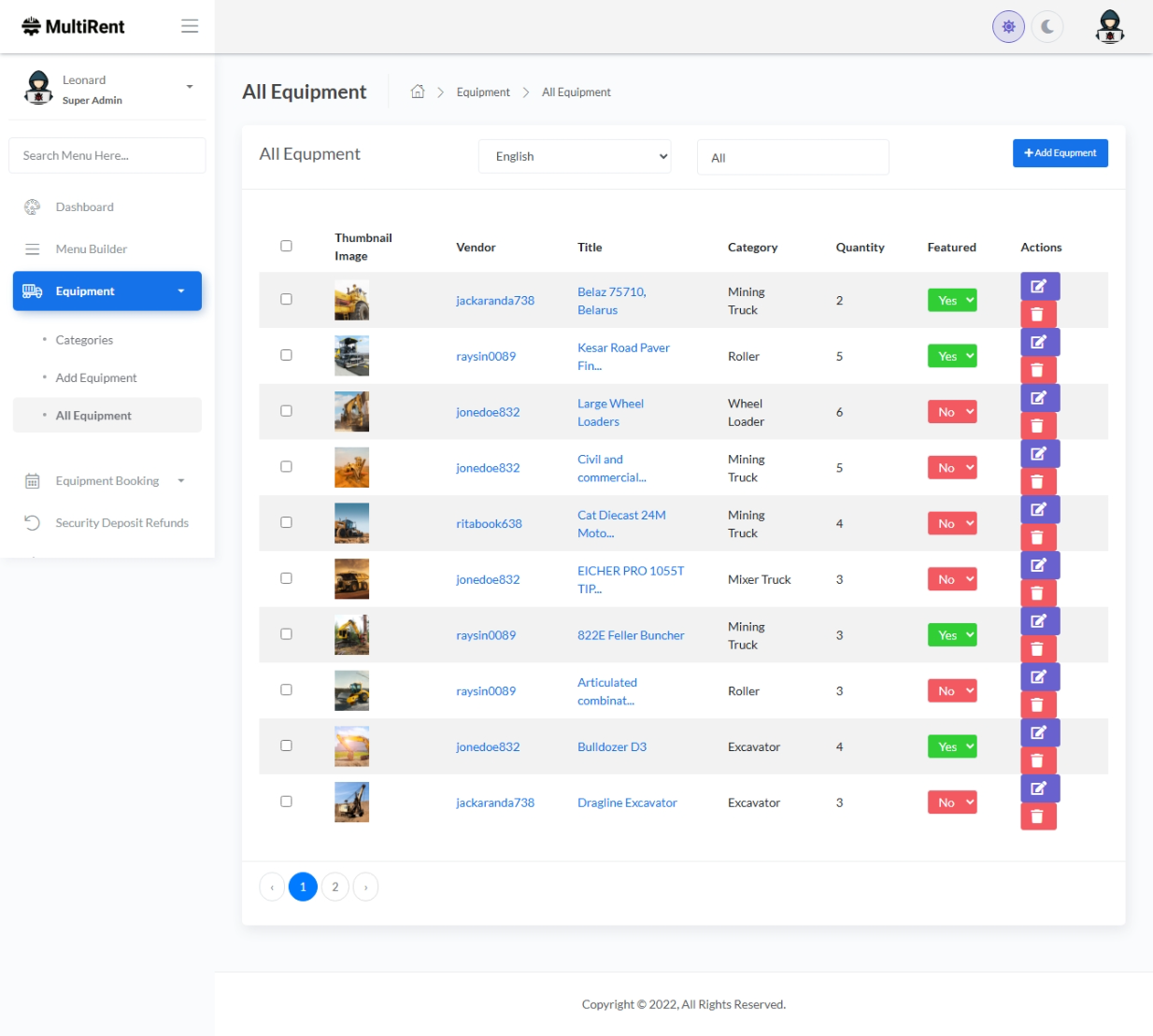This screenshot has height=1036, width=1153.
Task: Open Featured dropdown for Cat Diecast 24M
Action: [951, 524]
